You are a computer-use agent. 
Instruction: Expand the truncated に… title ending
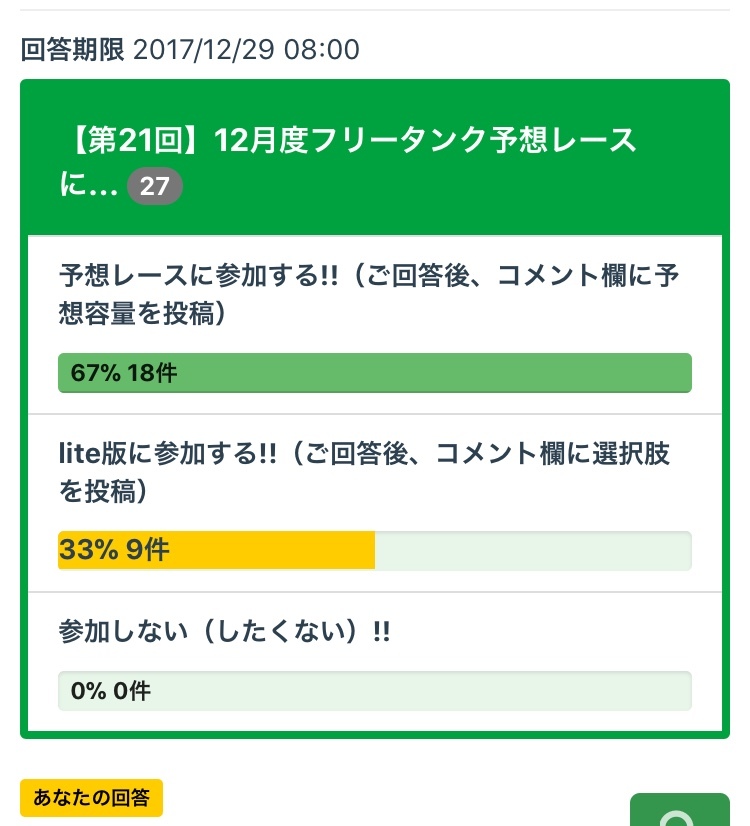click(90, 186)
